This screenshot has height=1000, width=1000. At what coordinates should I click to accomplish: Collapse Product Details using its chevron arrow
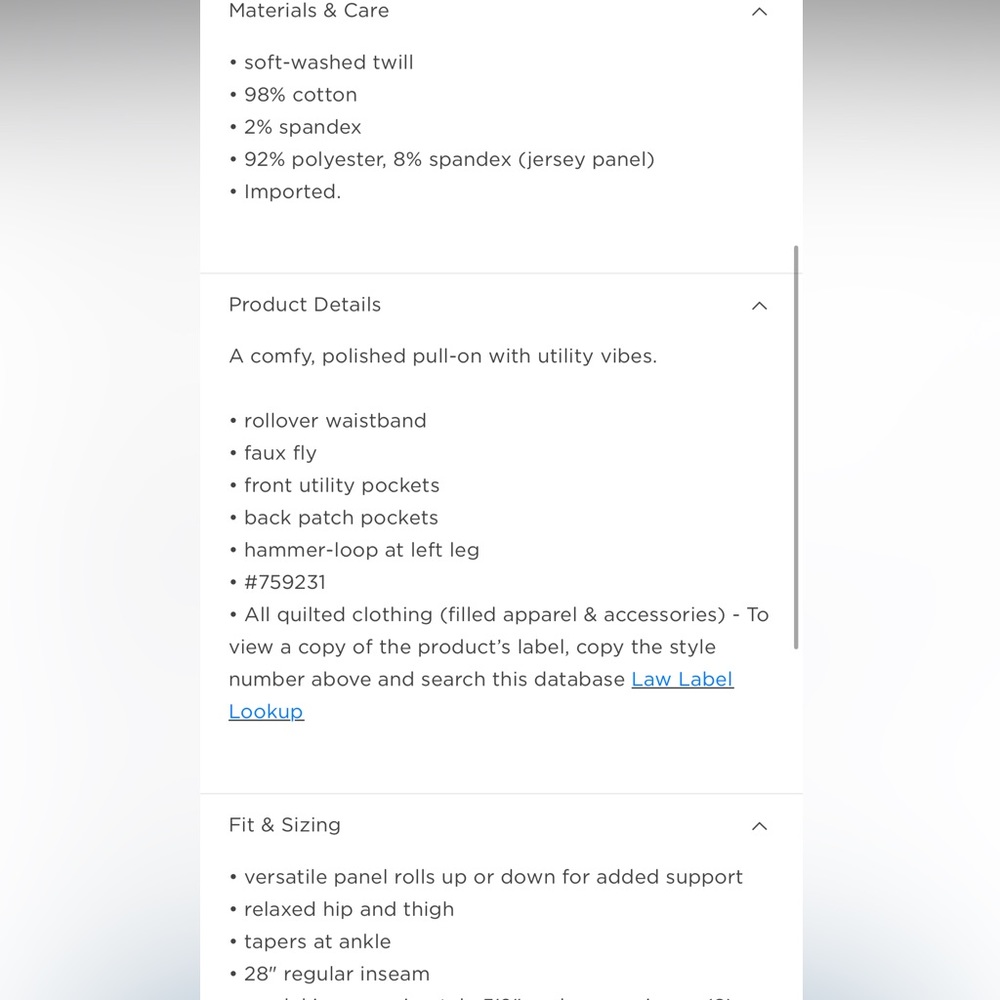pos(759,305)
